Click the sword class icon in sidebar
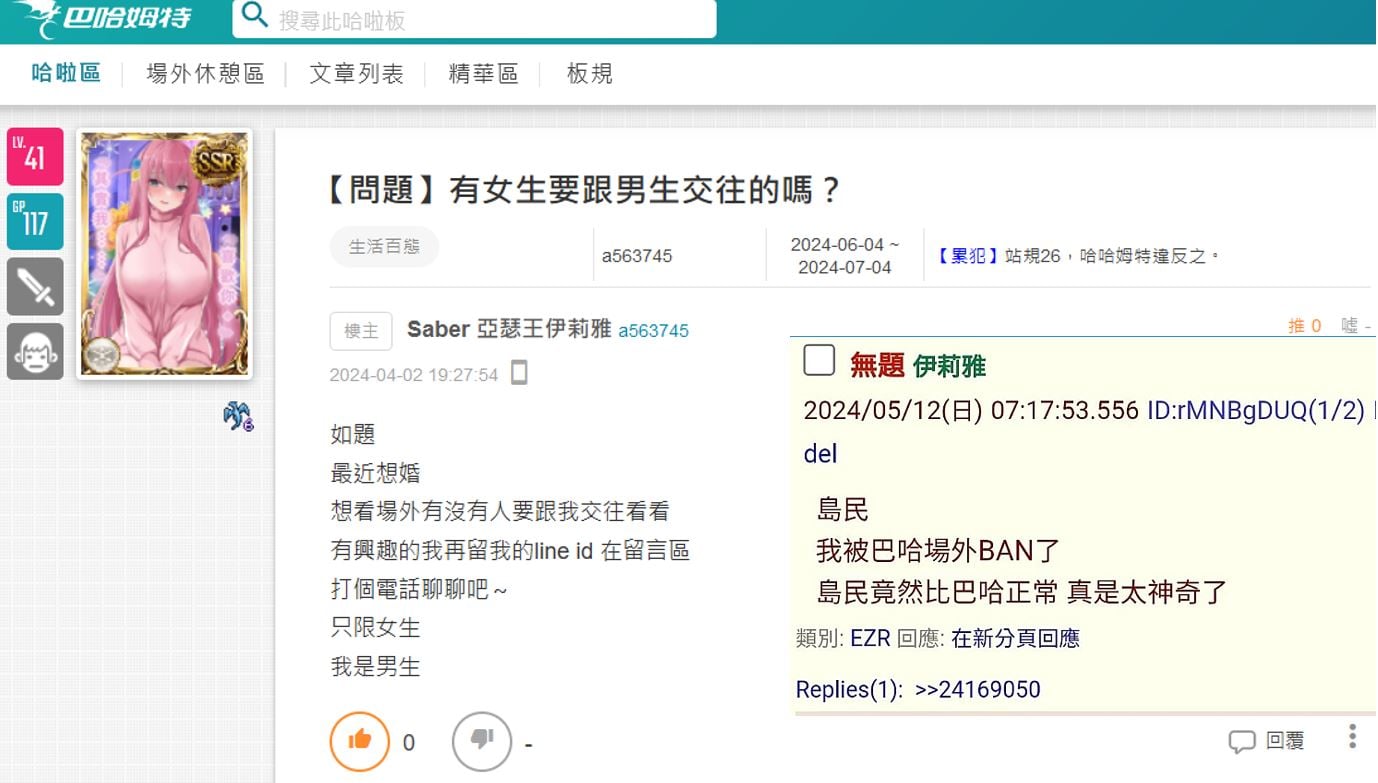Viewport: 1378px width, 783px height. [35, 287]
